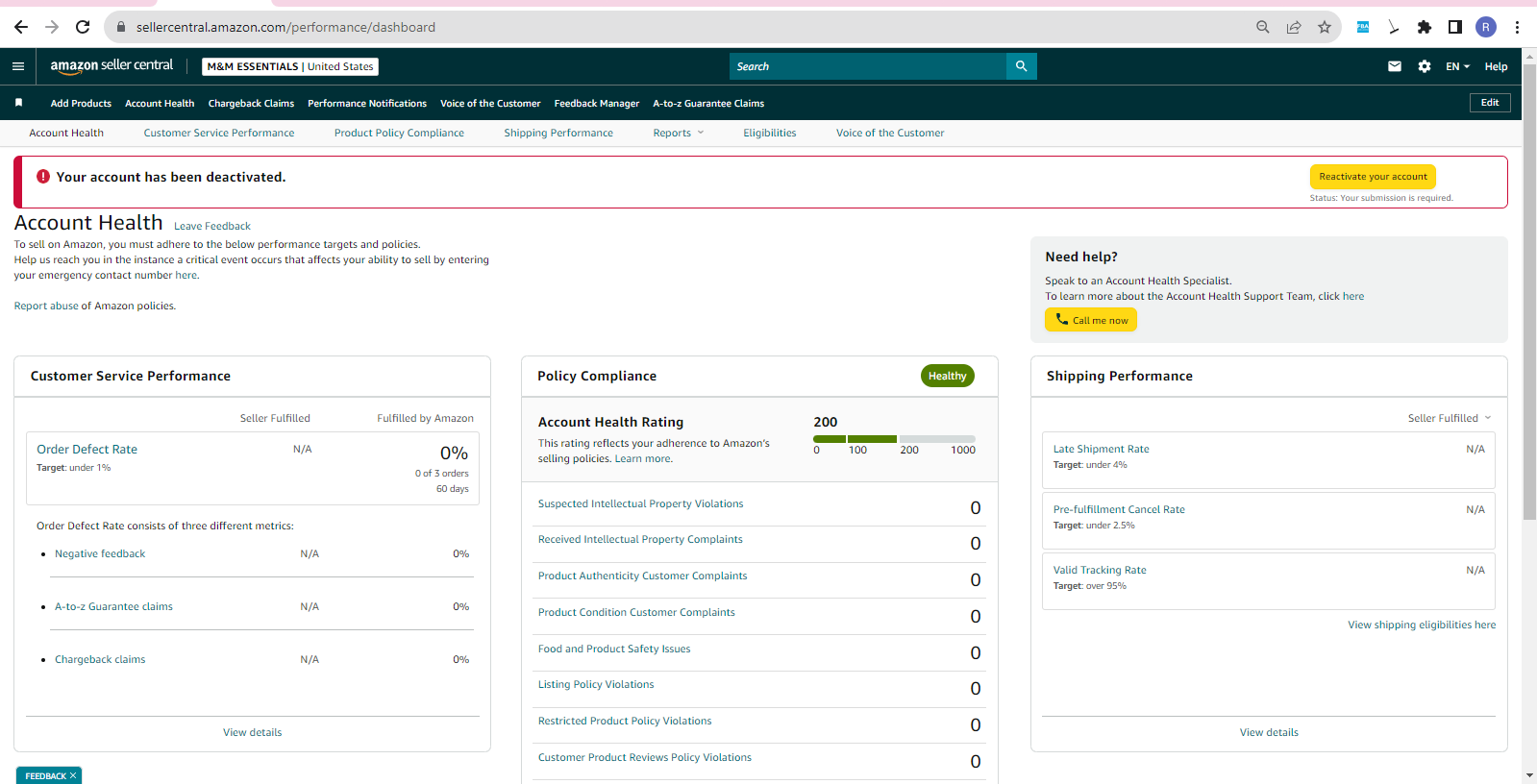Open Feedback Manager in the favorites bar
1537x784 pixels.
pos(597,104)
